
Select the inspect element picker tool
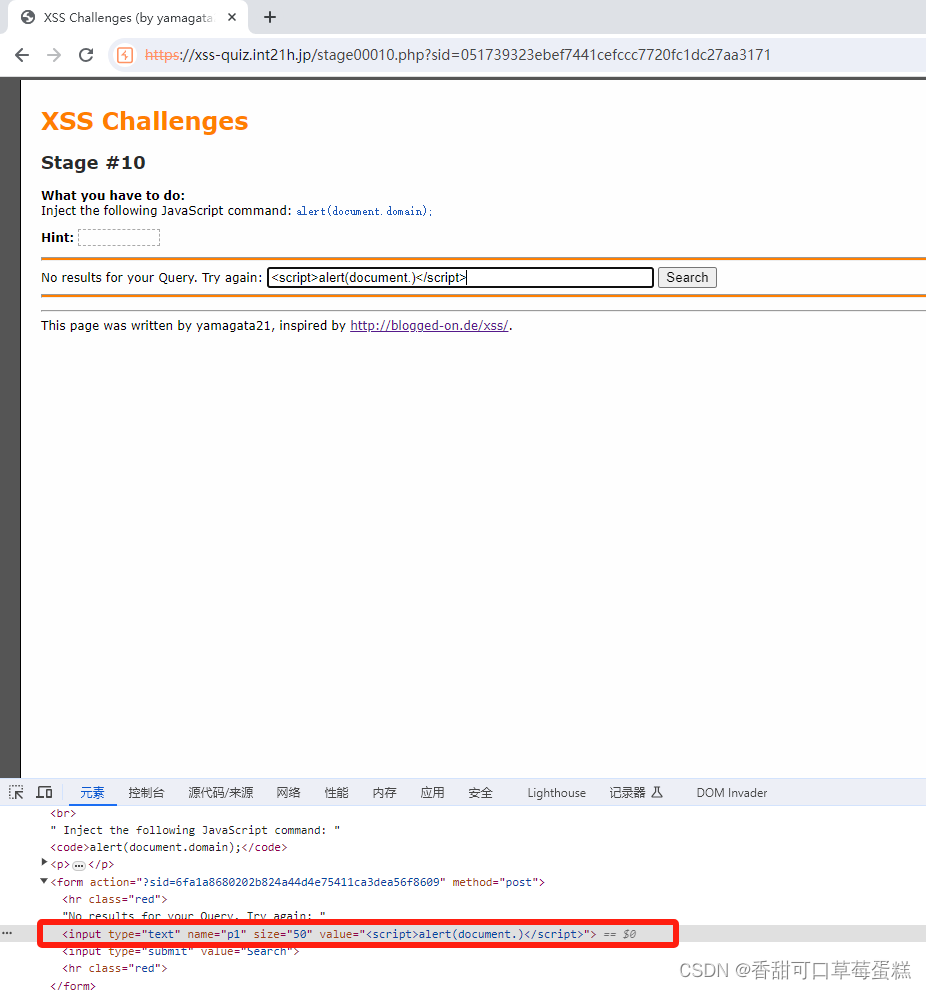tap(15, 791)
